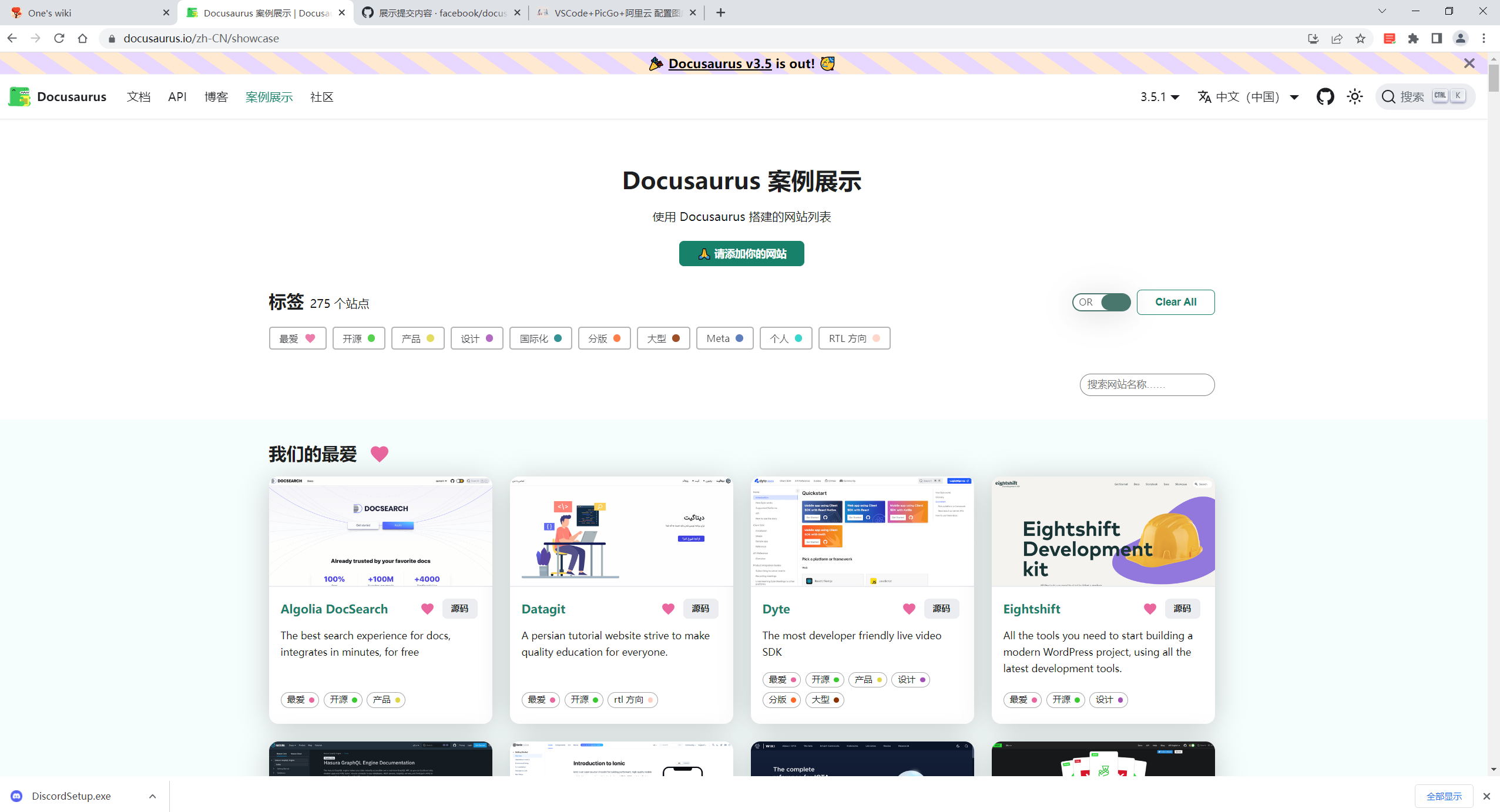Toggle the OR/AND filter switch
Screen dimensions: 1500x812
click(1102, 302)
